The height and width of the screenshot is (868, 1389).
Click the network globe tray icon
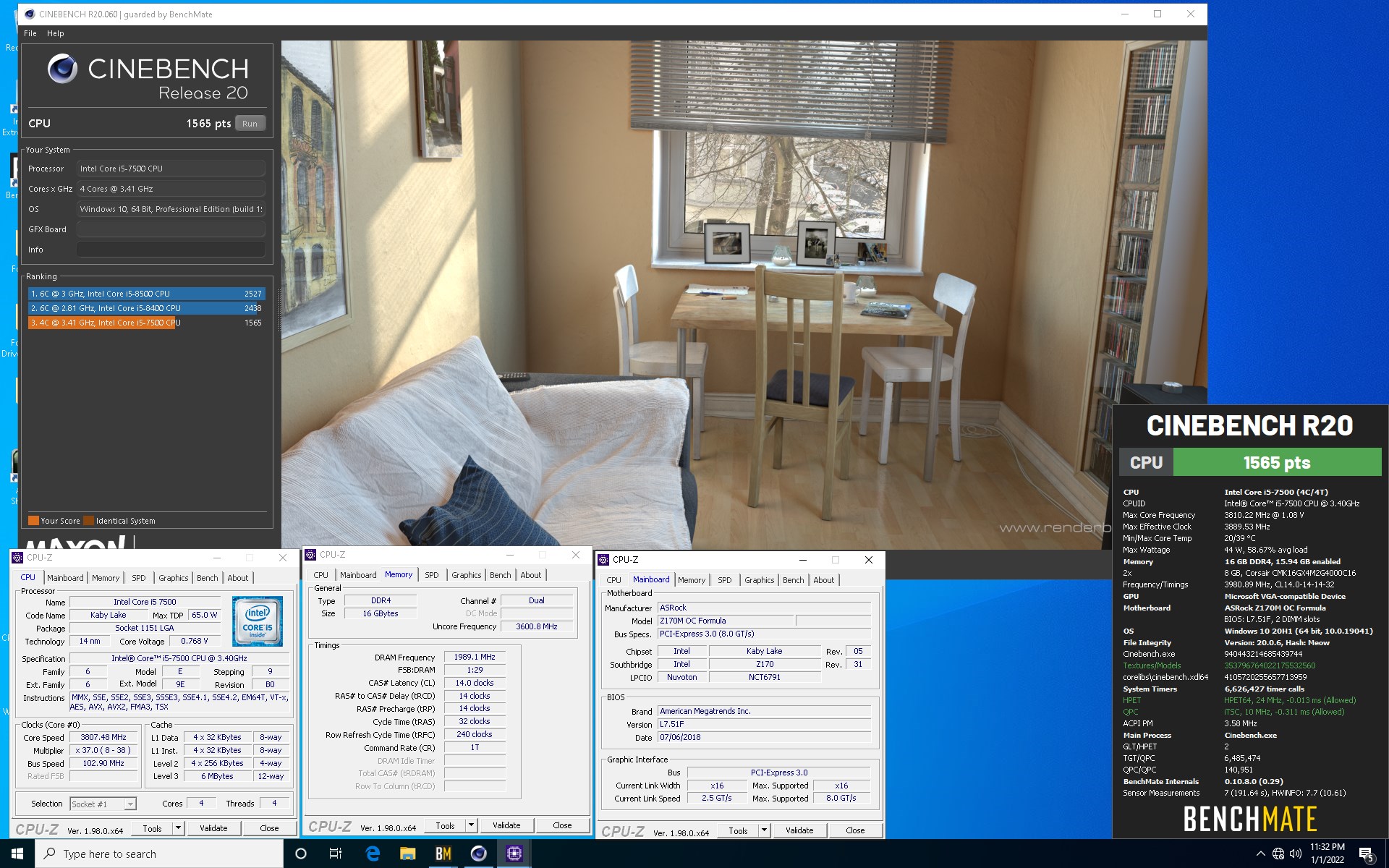1278,854
